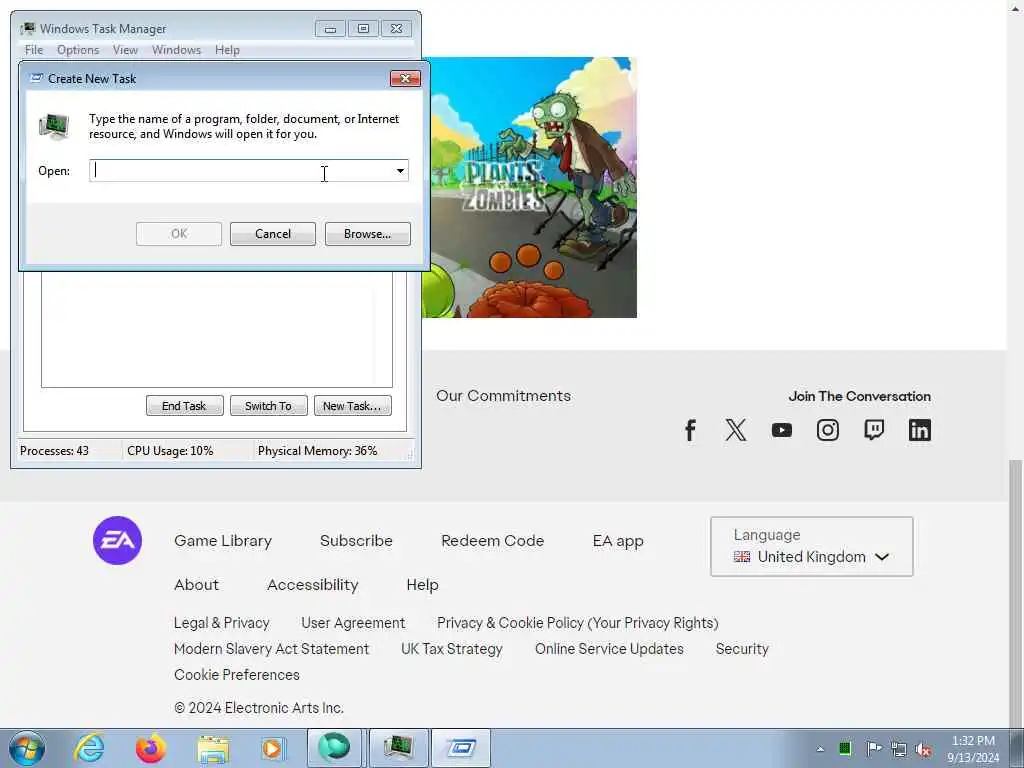Close the Create New Task dialog
The height and width of the screenshot is (768, 1024).
pyautogui.click(x=405, y=78)
